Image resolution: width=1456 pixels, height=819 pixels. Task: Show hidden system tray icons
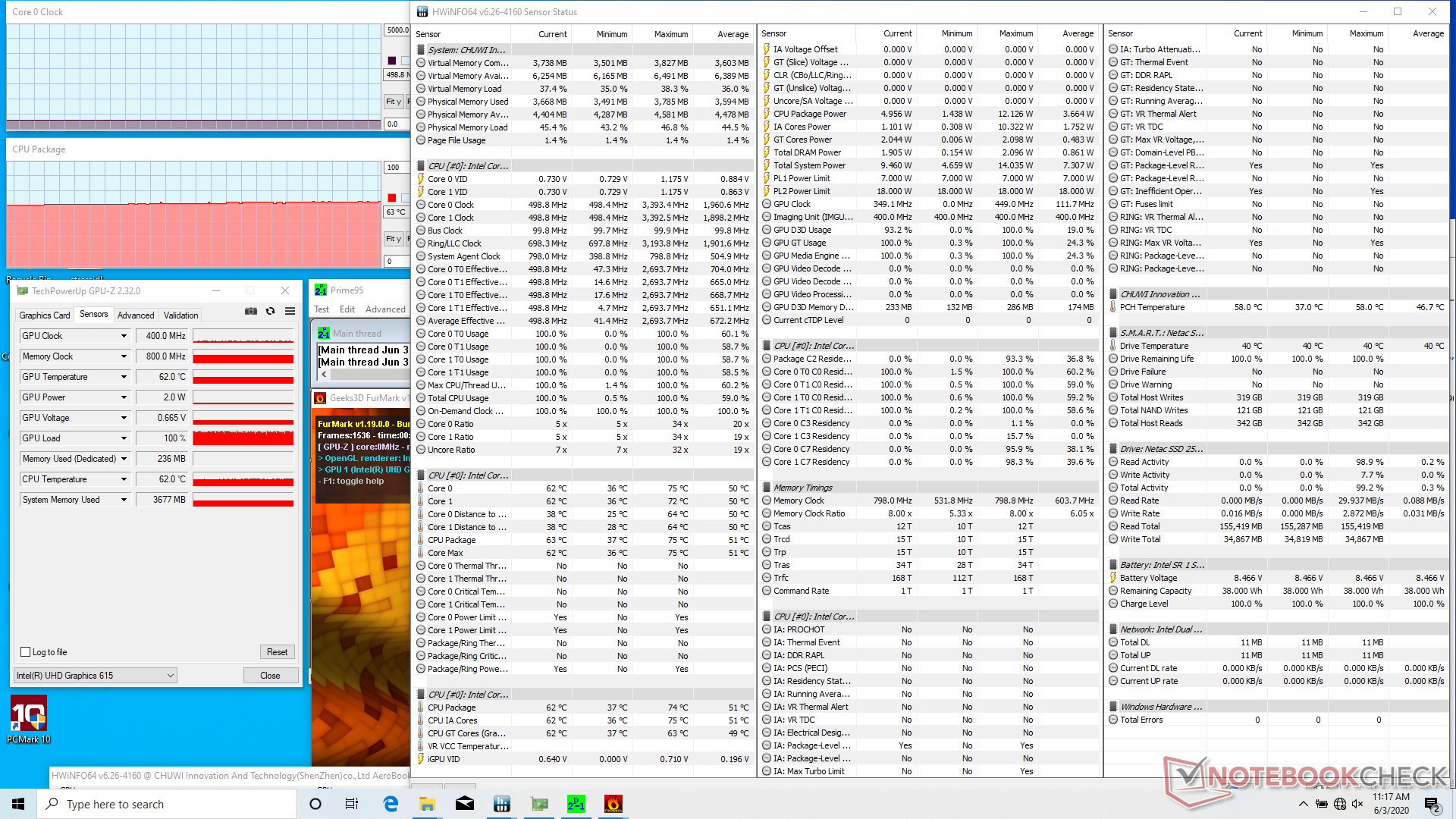[1303, 804]
